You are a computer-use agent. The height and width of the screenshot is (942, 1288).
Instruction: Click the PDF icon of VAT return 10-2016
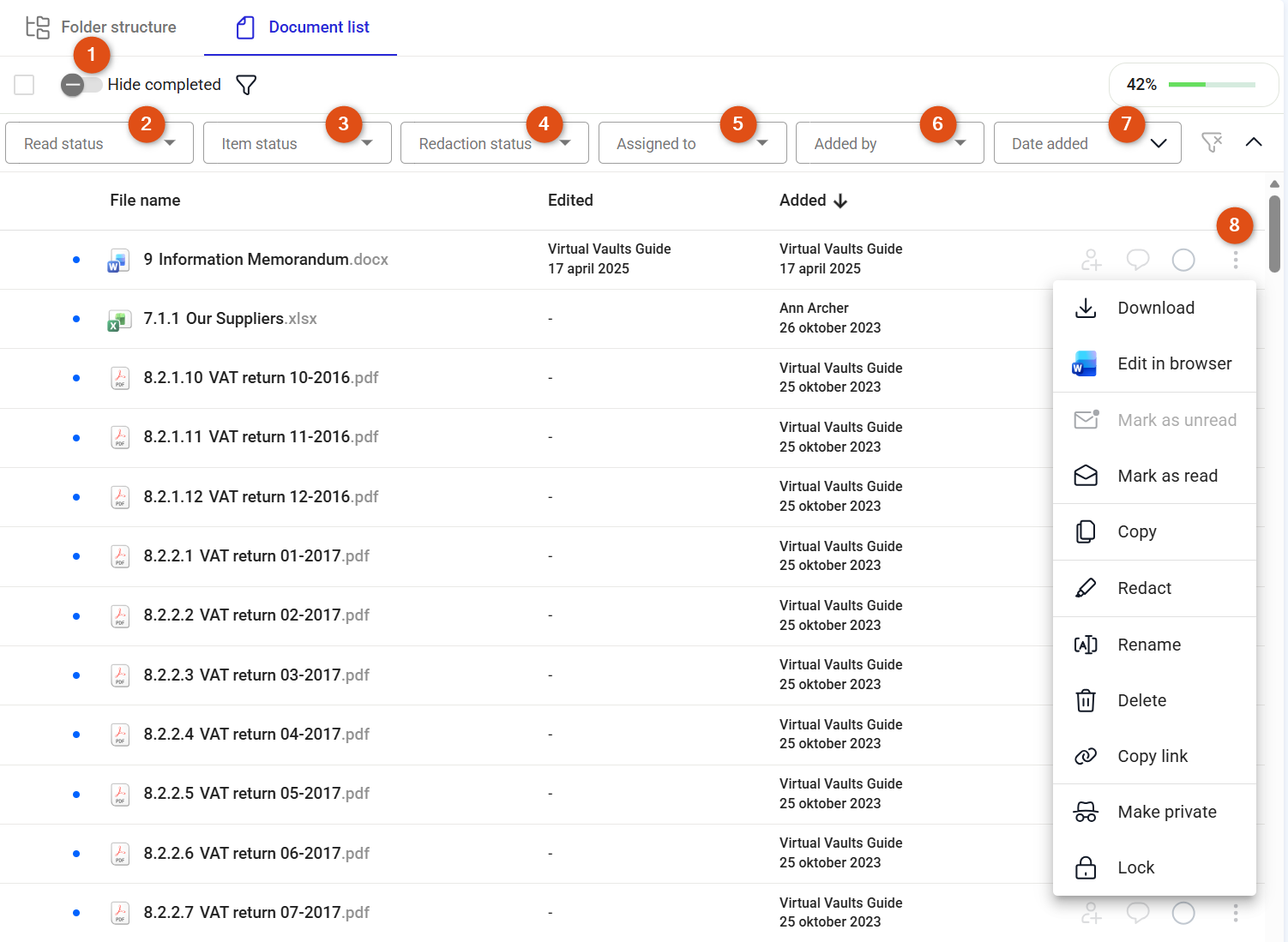click(x=120, y=378)
